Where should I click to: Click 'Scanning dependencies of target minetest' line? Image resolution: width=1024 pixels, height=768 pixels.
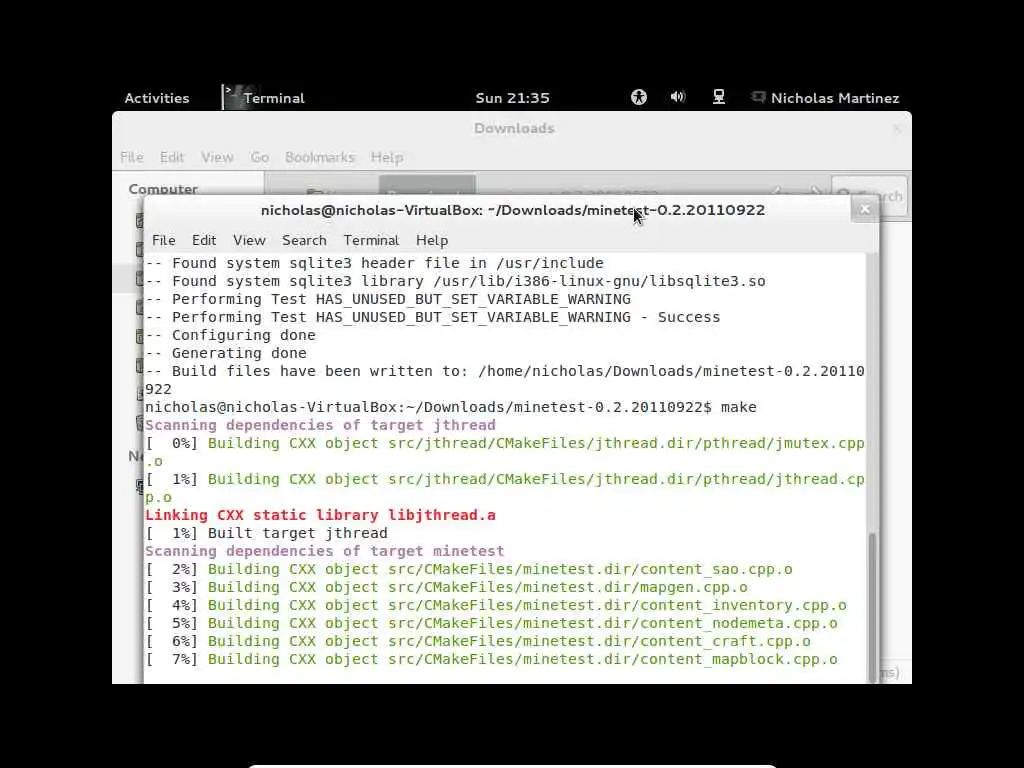325,551
